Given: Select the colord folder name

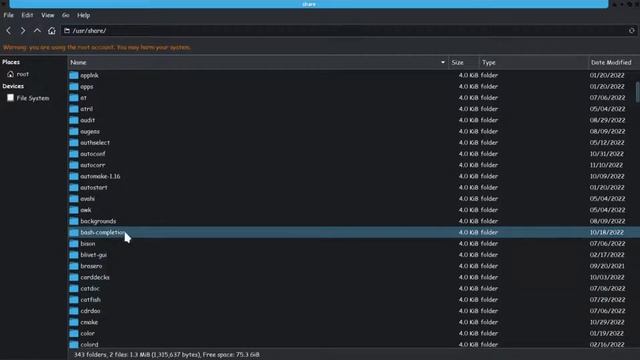Looking at the screenshot, I should [x=89, y=344].
